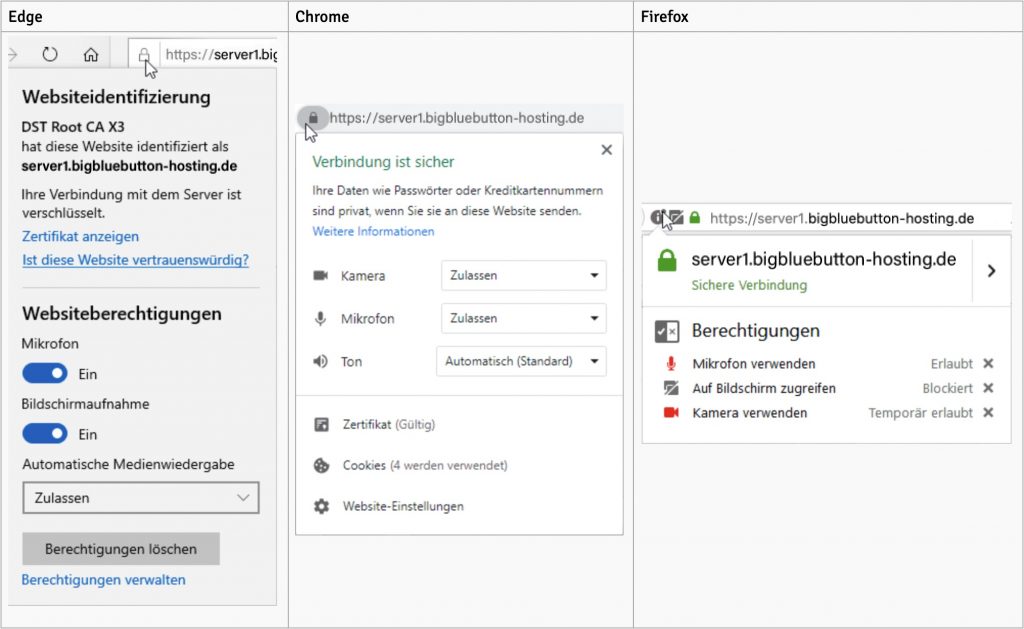Click the Edge refresh icon

tap(50, 54)
